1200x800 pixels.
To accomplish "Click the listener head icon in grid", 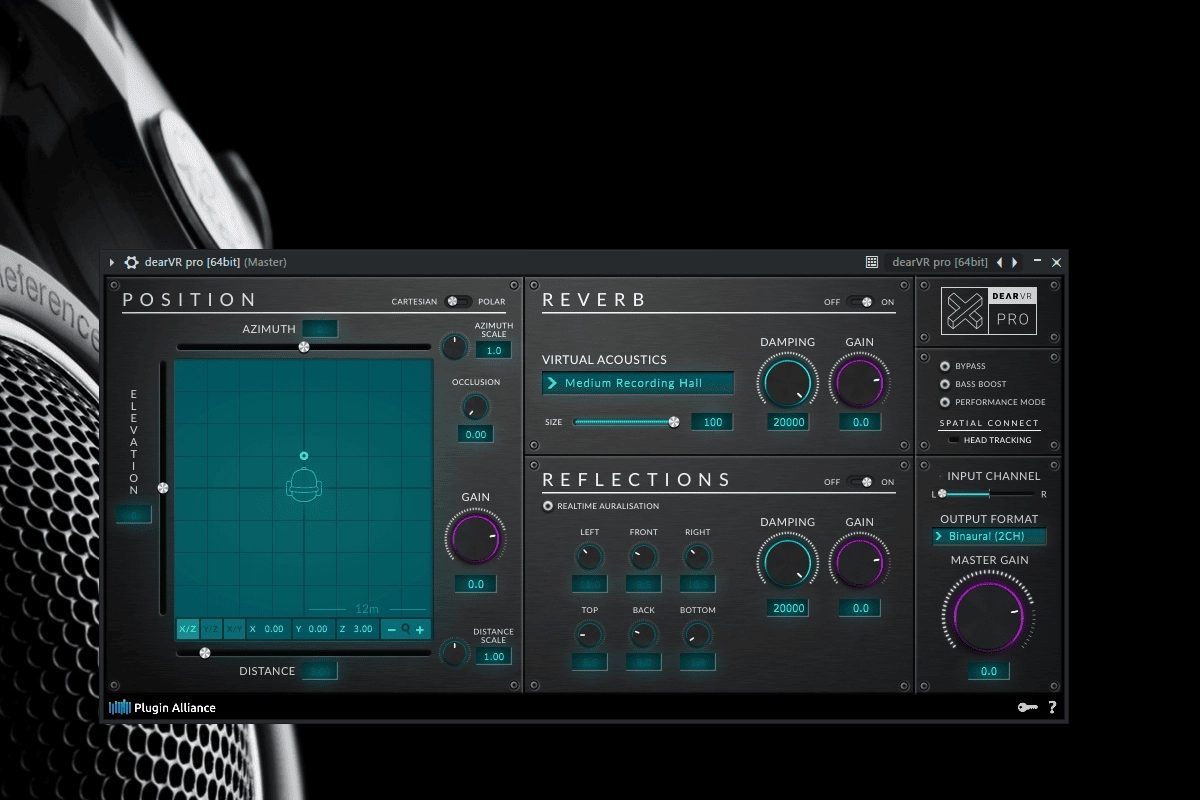I will coord(304,485).
